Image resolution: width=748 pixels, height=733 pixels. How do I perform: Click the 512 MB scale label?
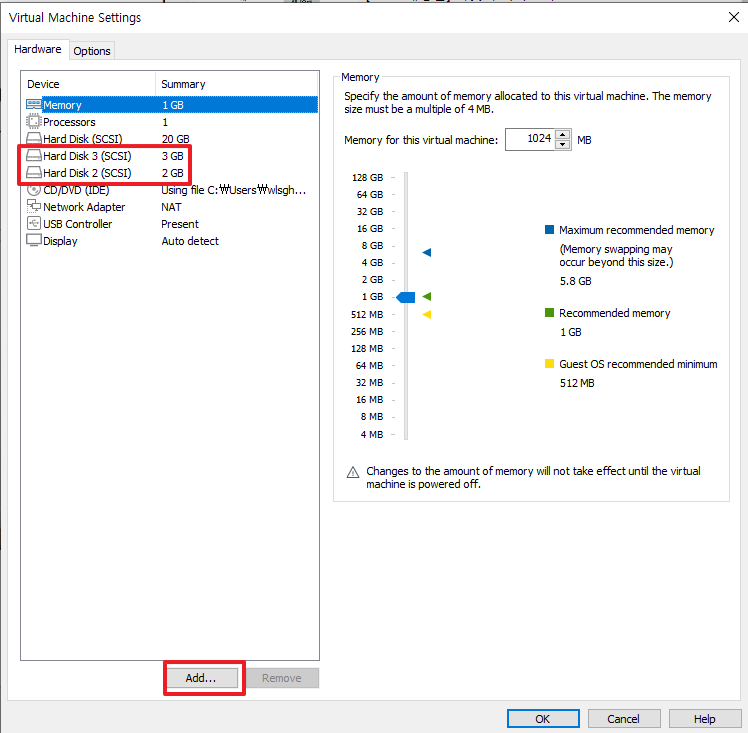tap(367, 315)
